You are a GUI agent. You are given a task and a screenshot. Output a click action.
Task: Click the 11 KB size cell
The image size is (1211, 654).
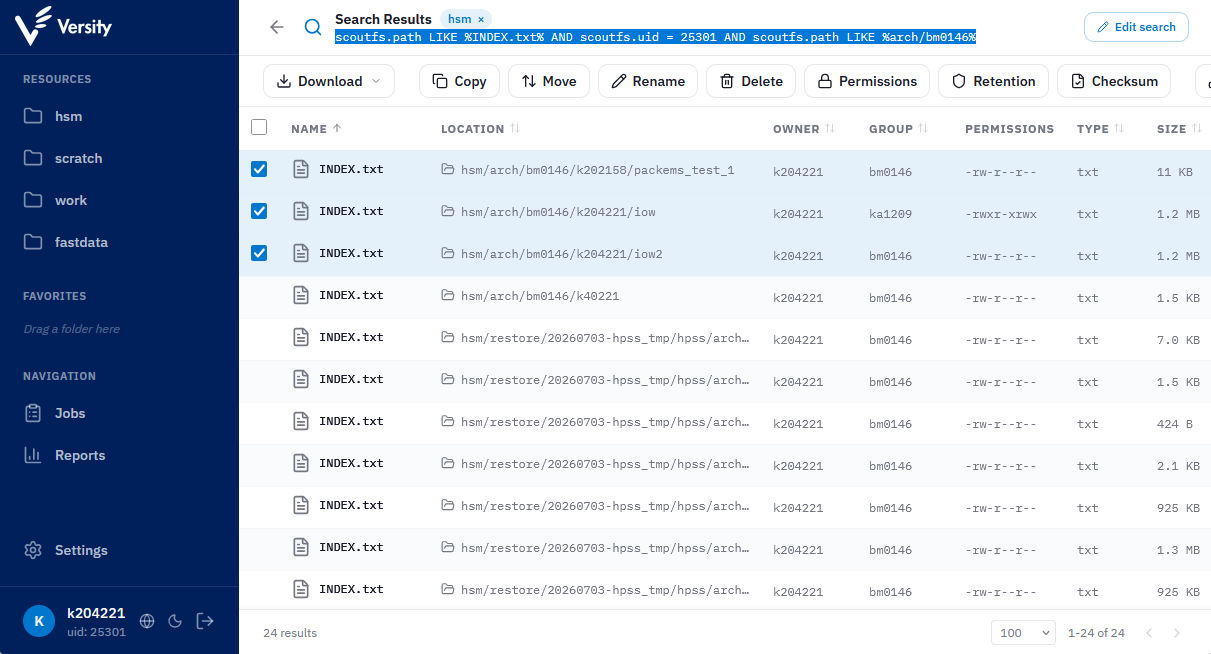coord(1174,172)
